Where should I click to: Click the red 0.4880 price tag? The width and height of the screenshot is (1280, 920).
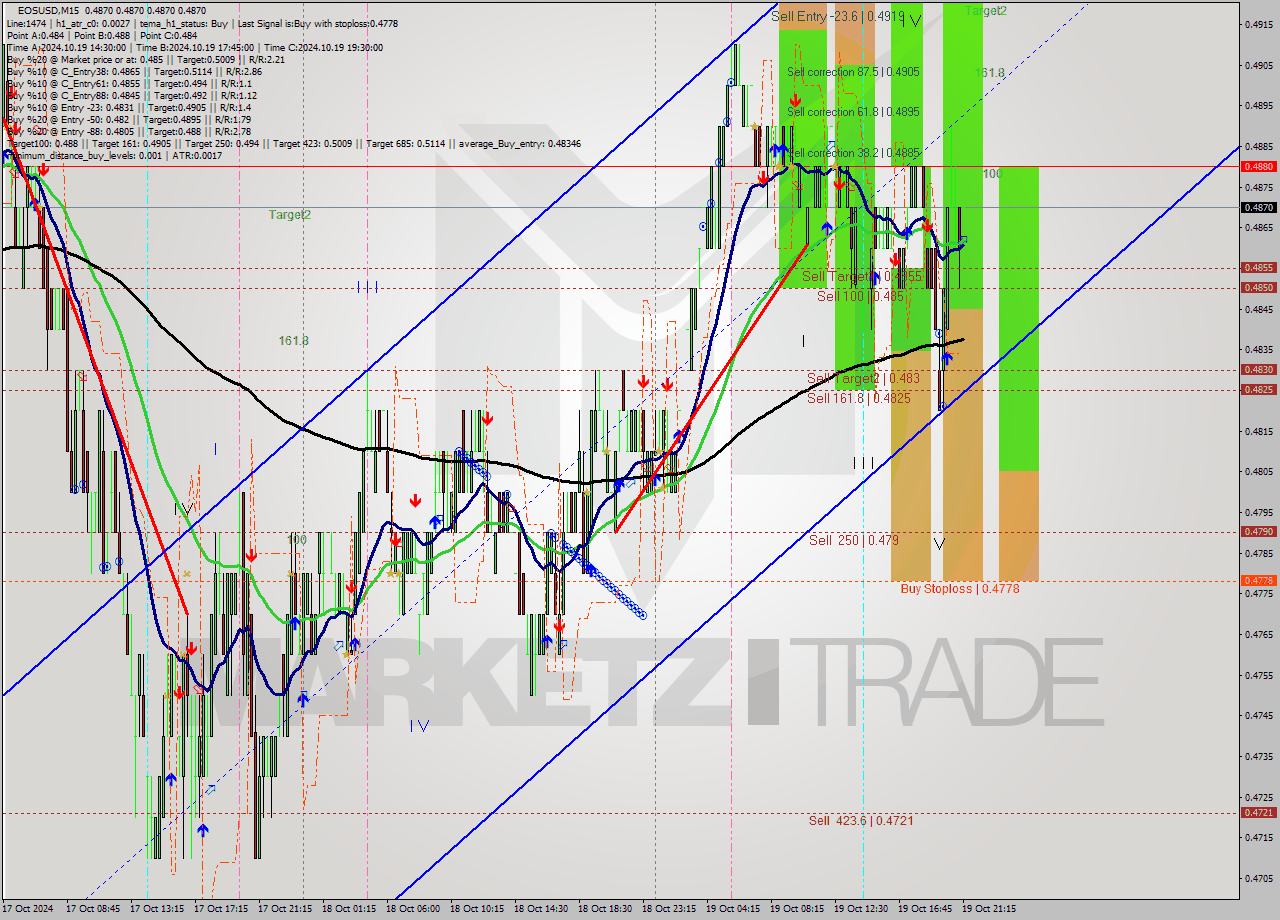(x=1258, y=167)
